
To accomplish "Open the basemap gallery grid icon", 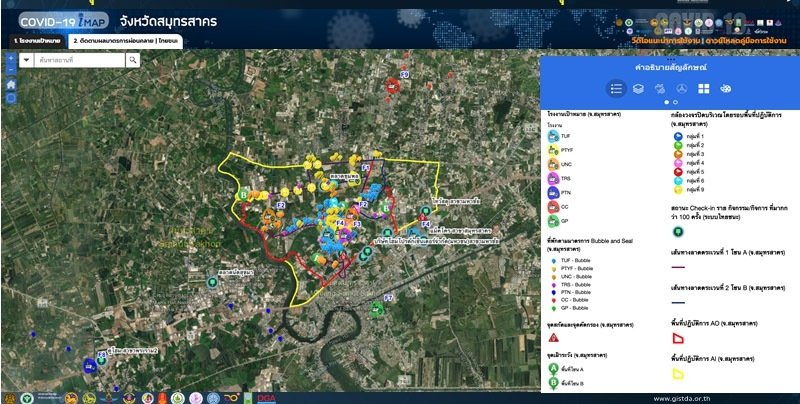I will [x=703, y=89].
